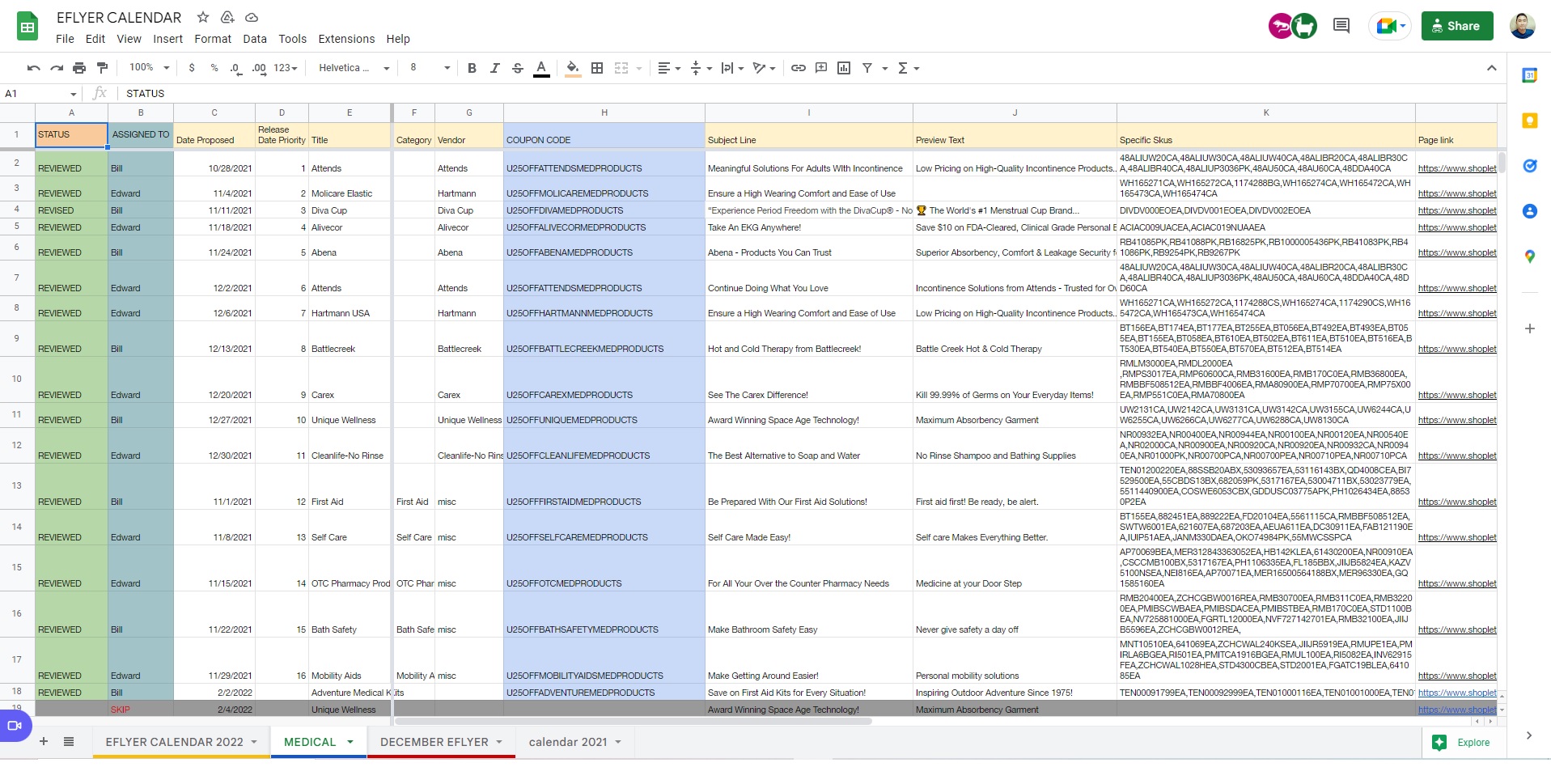Open comment history icon
Image resolution: width=1551 pixels, height=784 pixels.
[1341, 26]
